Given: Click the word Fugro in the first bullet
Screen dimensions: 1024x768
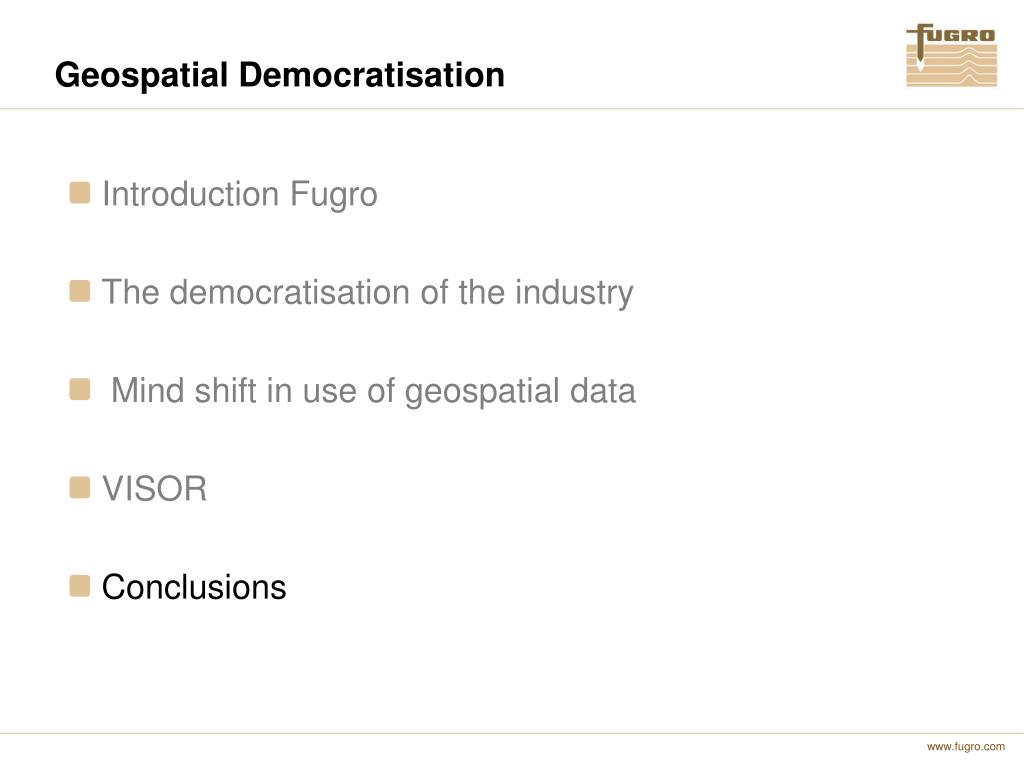Looking at the screenshot, I should coord(334,195).
